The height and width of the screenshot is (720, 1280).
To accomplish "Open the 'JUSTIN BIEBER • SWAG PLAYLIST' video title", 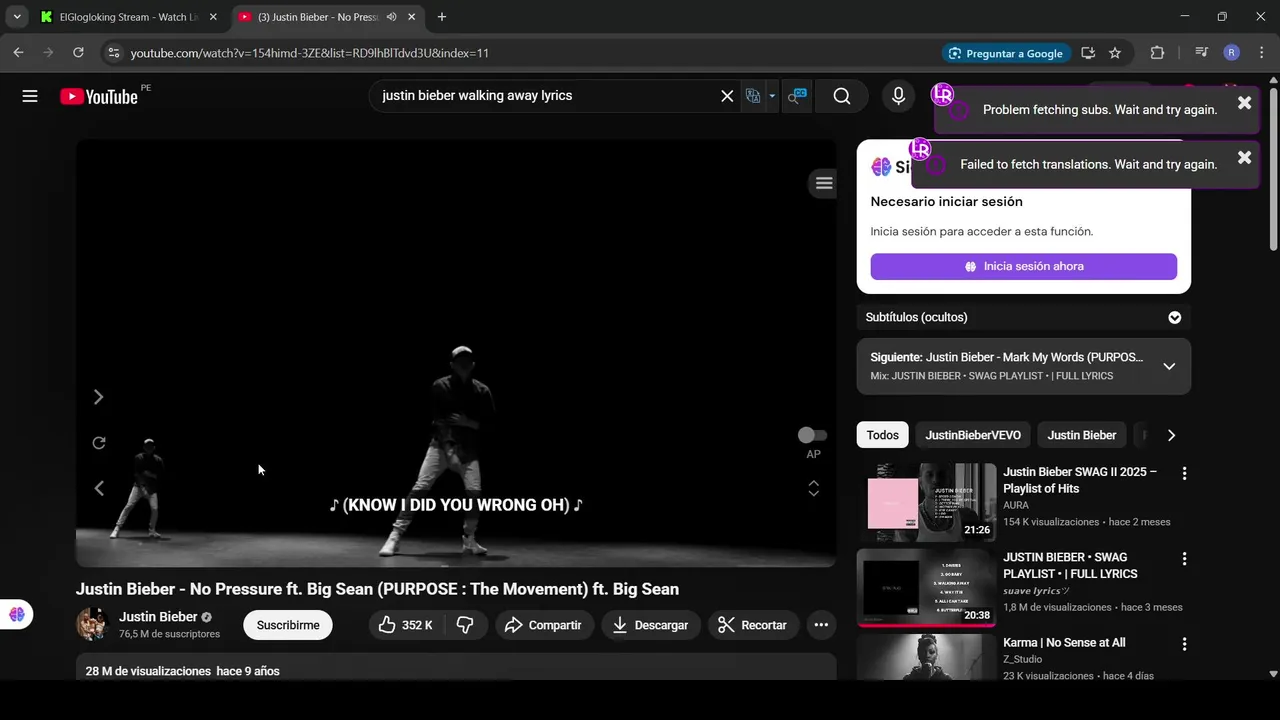I will pyautogui.click(x=1070, y=566).
